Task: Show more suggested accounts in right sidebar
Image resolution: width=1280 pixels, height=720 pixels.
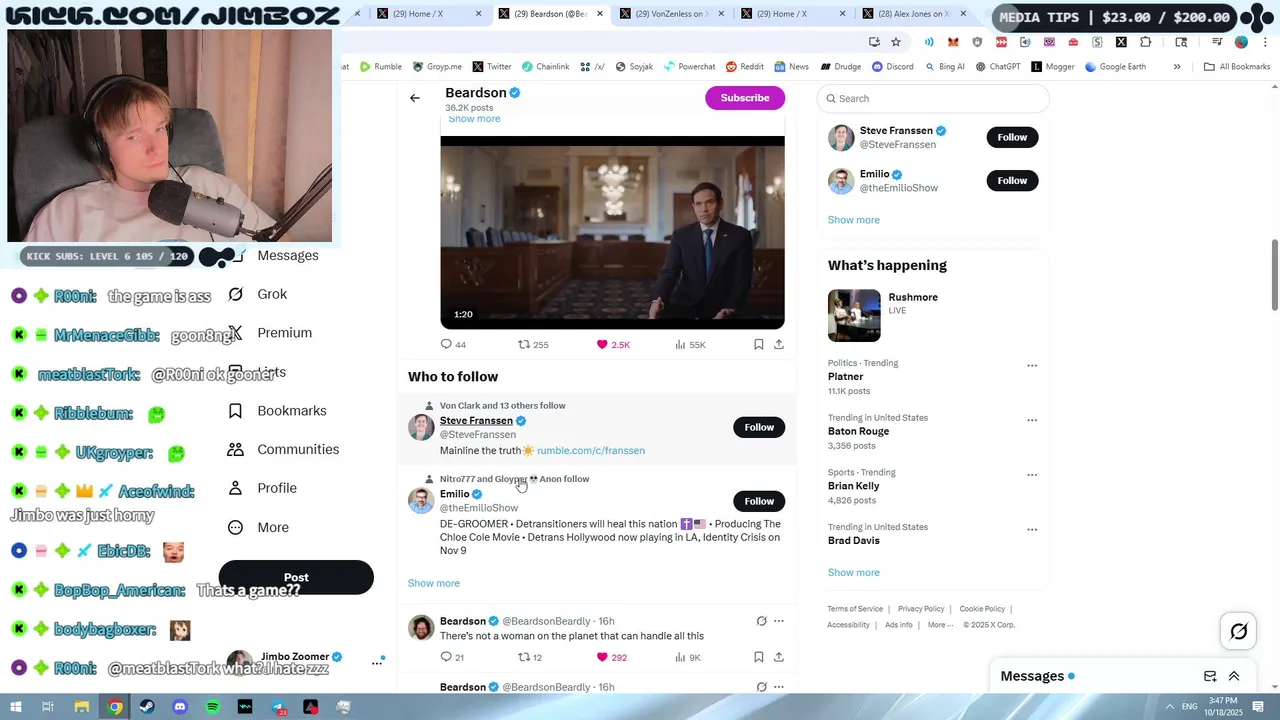Action: 854,220
